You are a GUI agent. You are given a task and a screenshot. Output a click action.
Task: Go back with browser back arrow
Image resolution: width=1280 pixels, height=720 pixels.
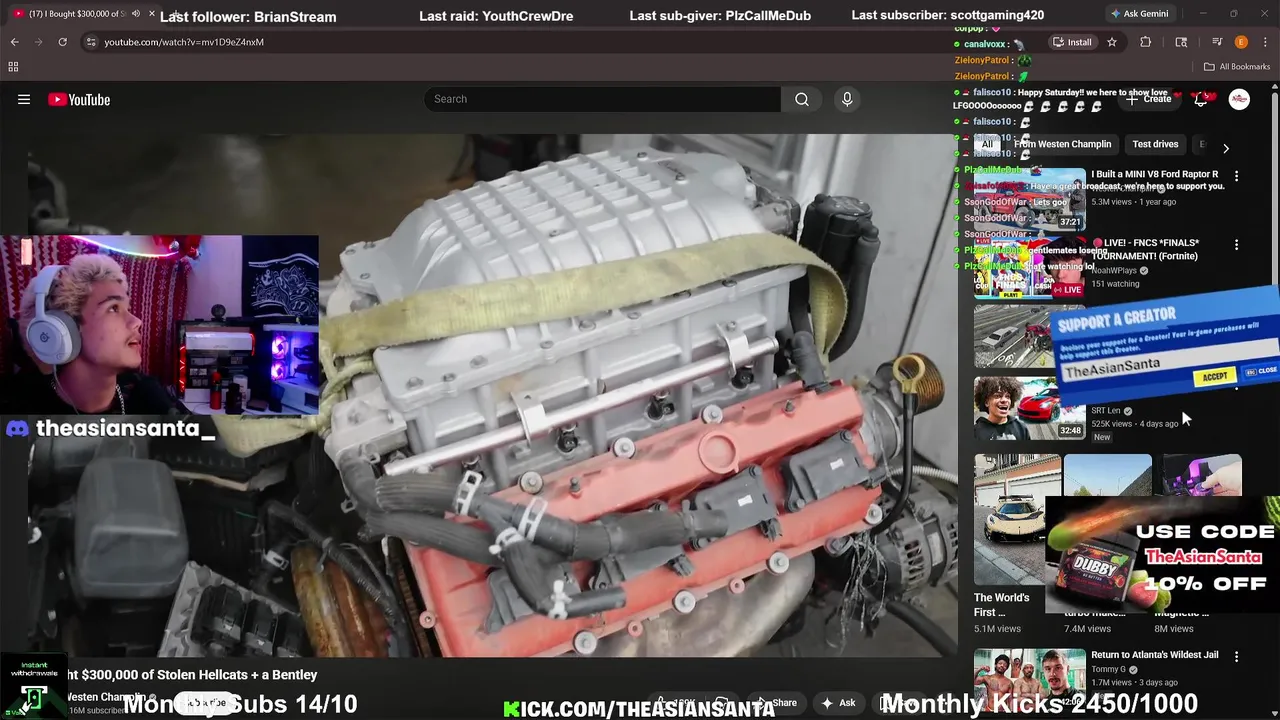(14, 42)
